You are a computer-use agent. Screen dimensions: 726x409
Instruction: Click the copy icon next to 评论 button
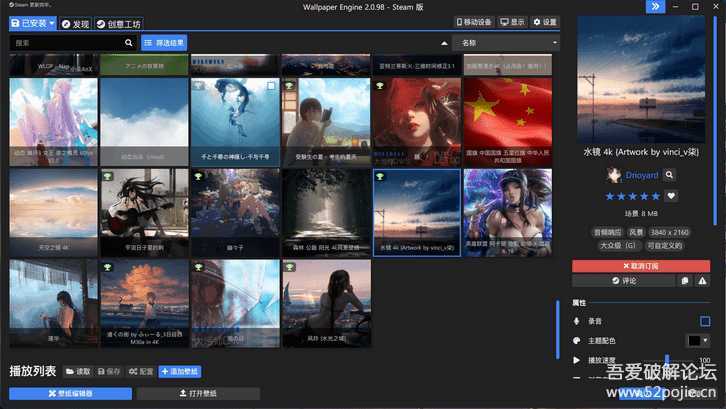(687, 281)
